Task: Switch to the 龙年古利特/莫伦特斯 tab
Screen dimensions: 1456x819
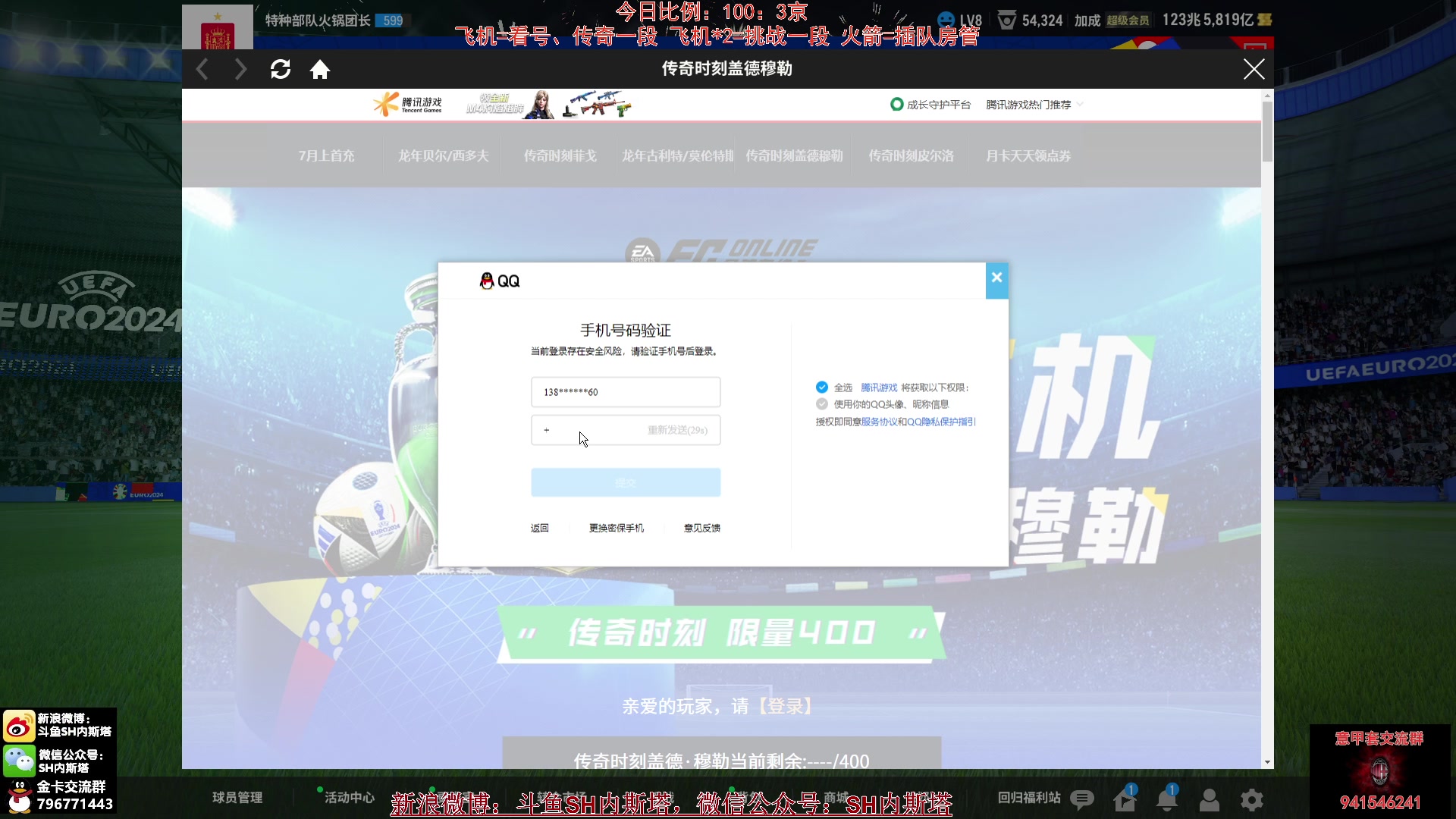Action: tap(677, 155)
